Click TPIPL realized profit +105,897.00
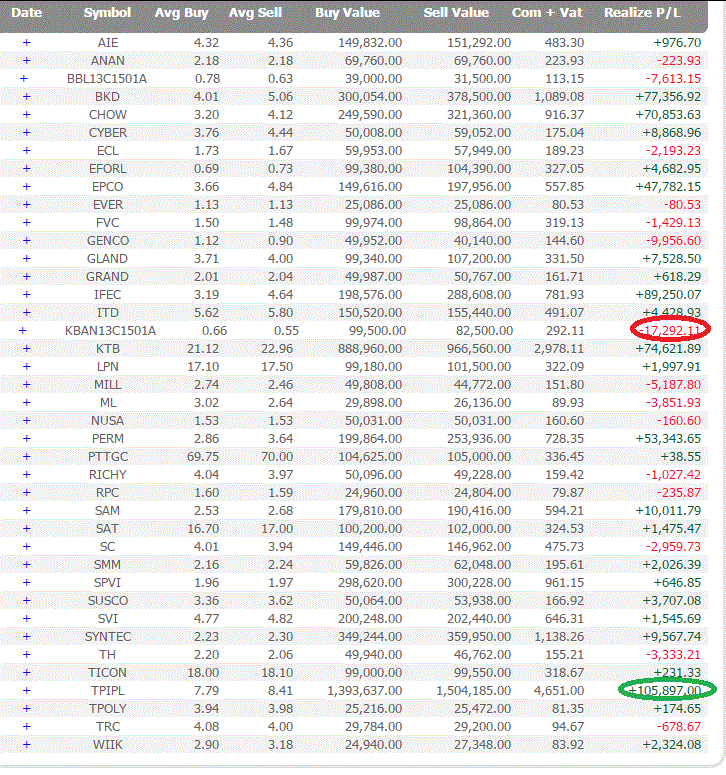Screen dimensions: 726x775 pos(665,690)
